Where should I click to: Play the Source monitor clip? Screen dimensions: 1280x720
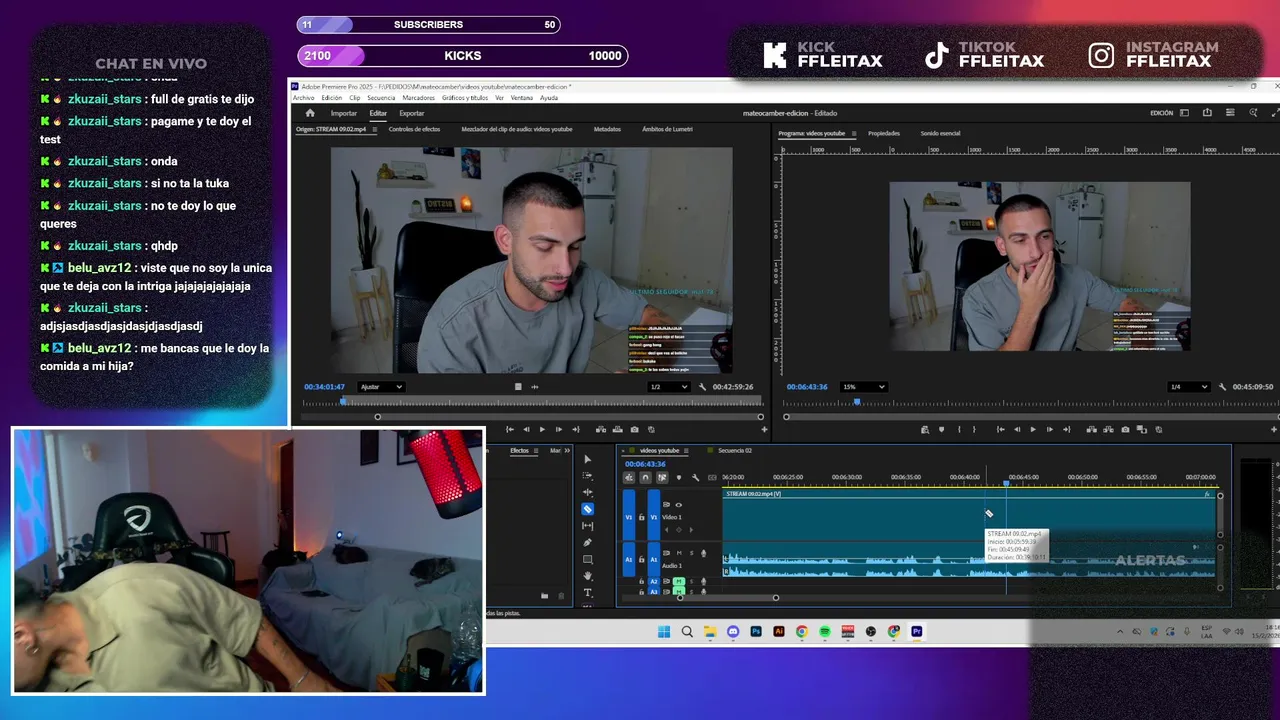pyautogui.click(x=542, y=429)
